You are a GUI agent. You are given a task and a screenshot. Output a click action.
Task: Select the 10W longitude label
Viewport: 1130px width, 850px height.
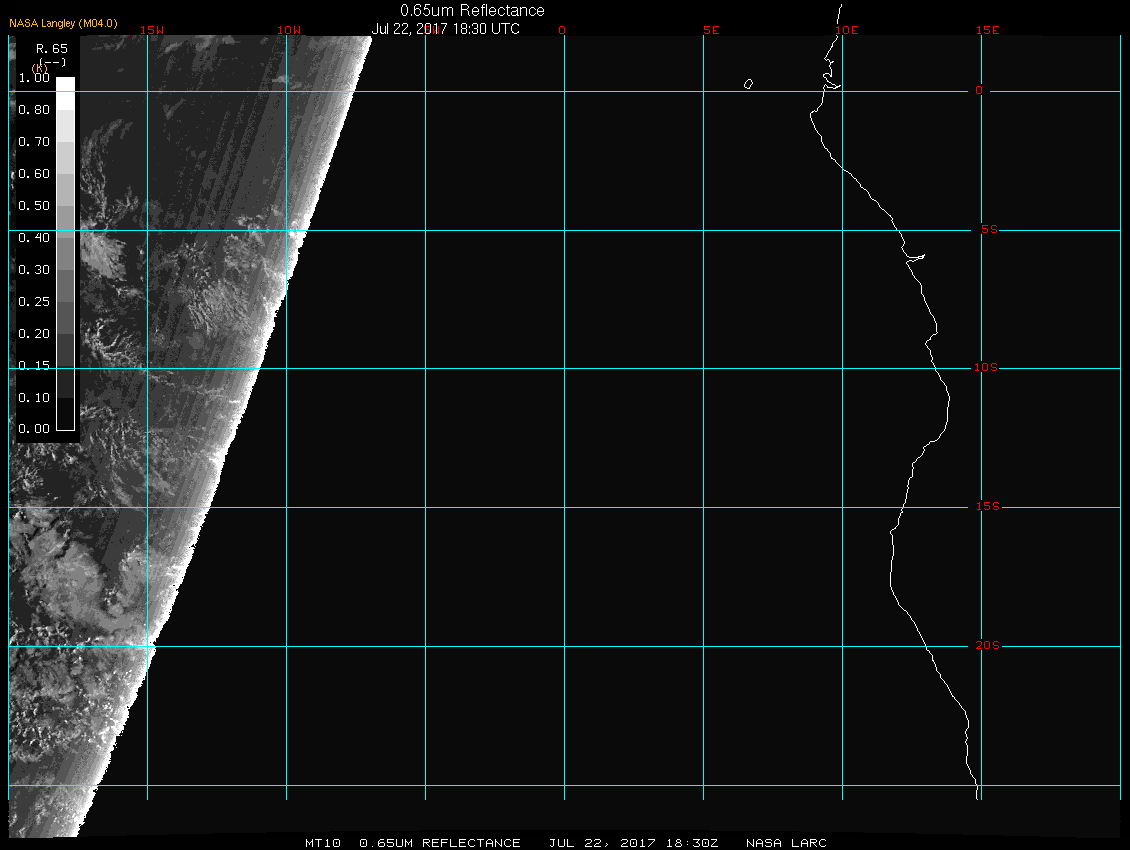click(x=288, y=30)
